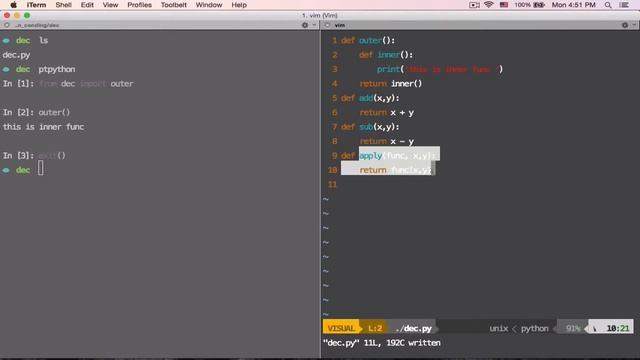Click the VISUAL mode indicator in status line
Viewport: 640px width, 360px height.
coord(341,328)
